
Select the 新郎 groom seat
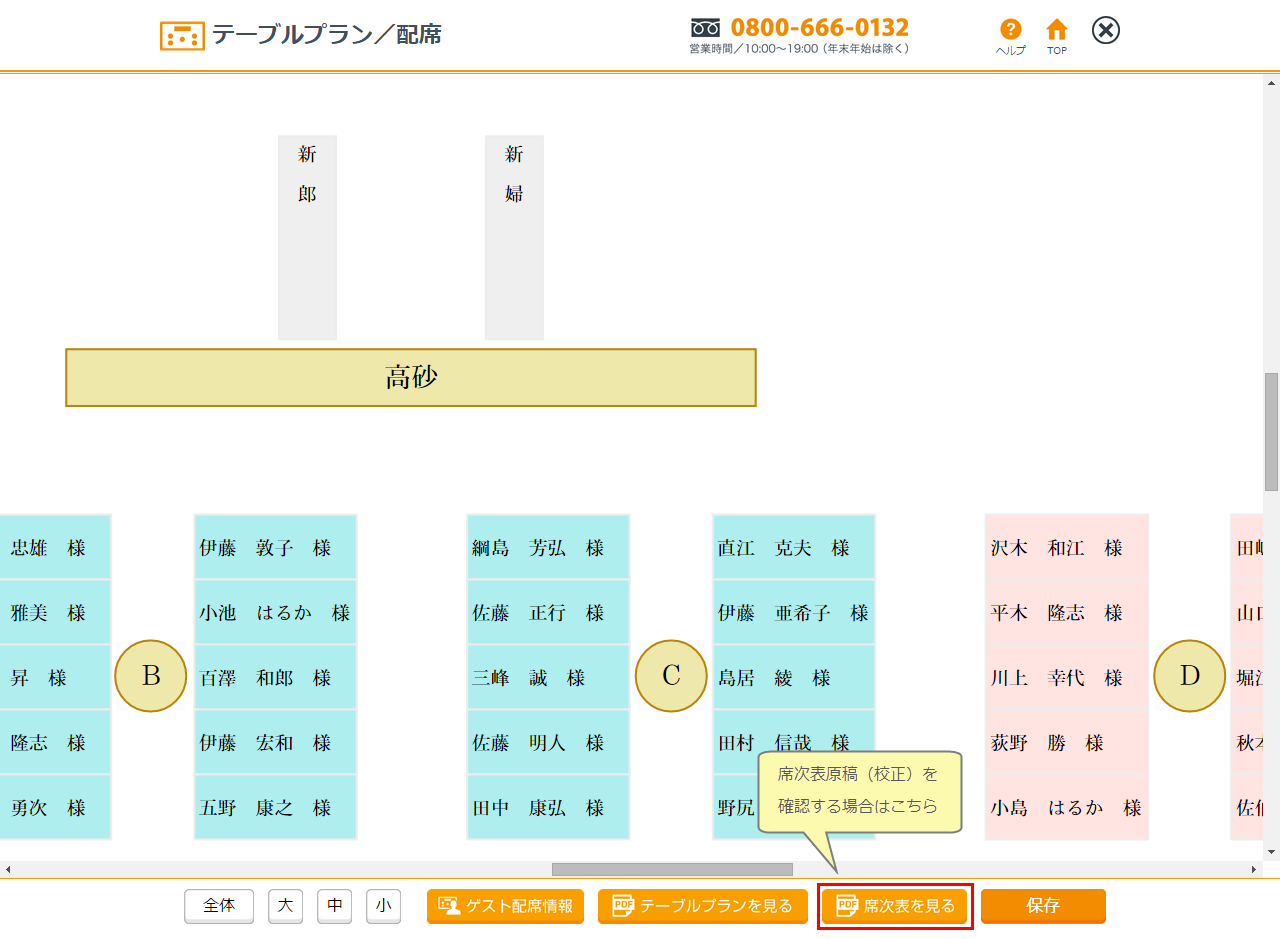[x=307, y=237]
